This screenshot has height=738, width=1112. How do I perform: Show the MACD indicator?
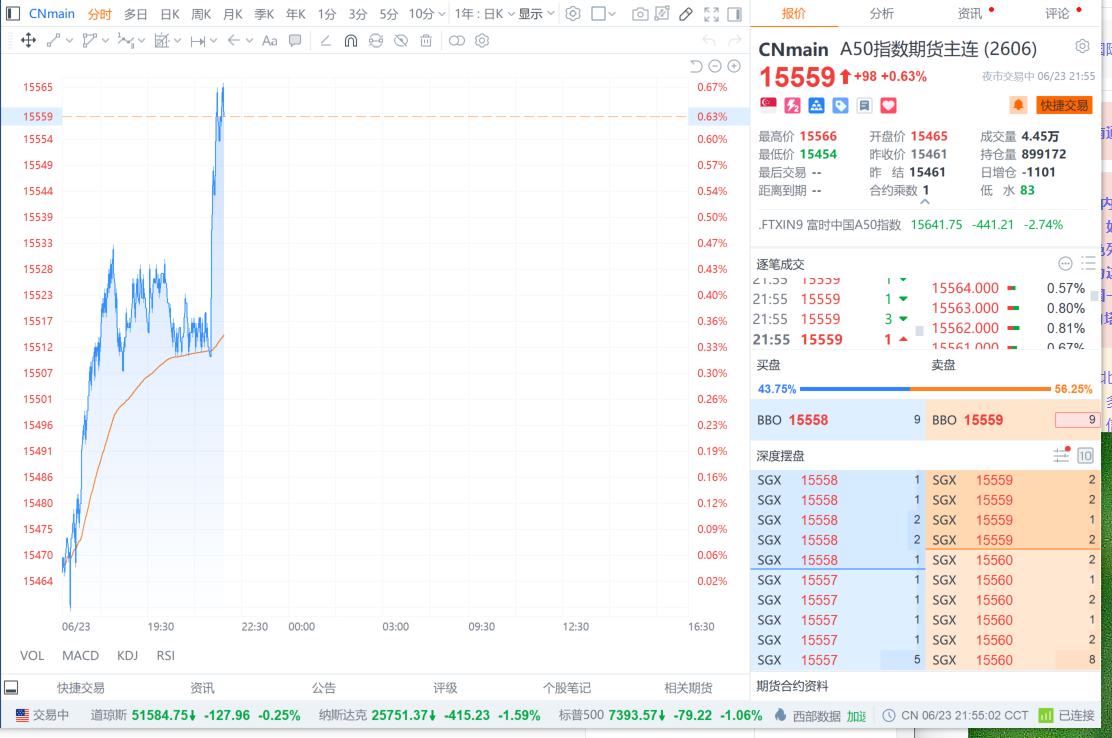(x=80, y=656)
